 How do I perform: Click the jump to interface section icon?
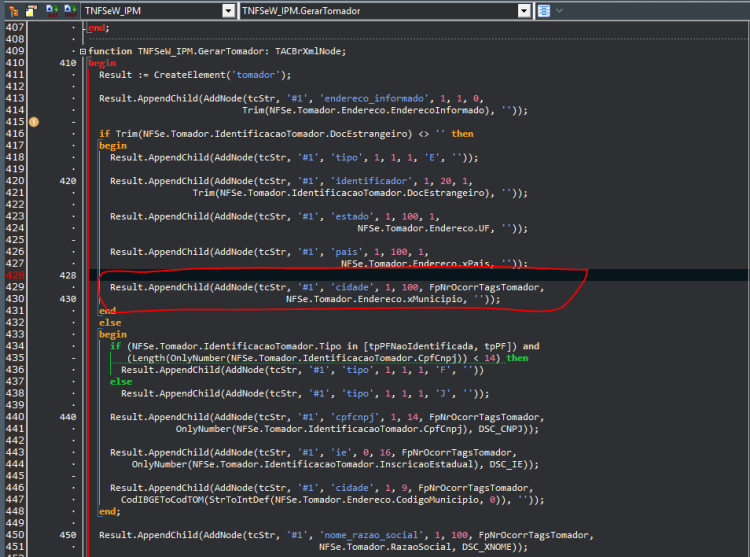52,11
